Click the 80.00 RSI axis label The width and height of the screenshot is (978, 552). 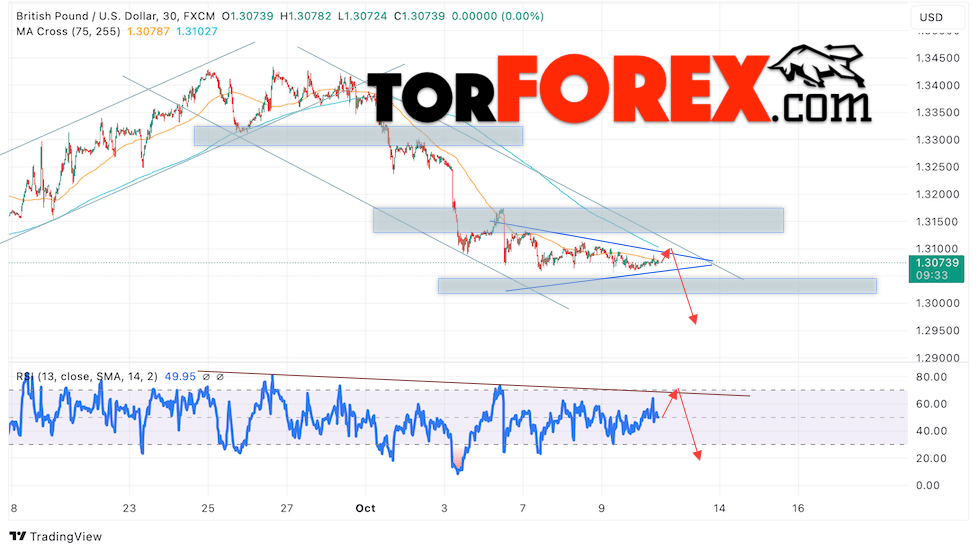[x=931, y=377]
